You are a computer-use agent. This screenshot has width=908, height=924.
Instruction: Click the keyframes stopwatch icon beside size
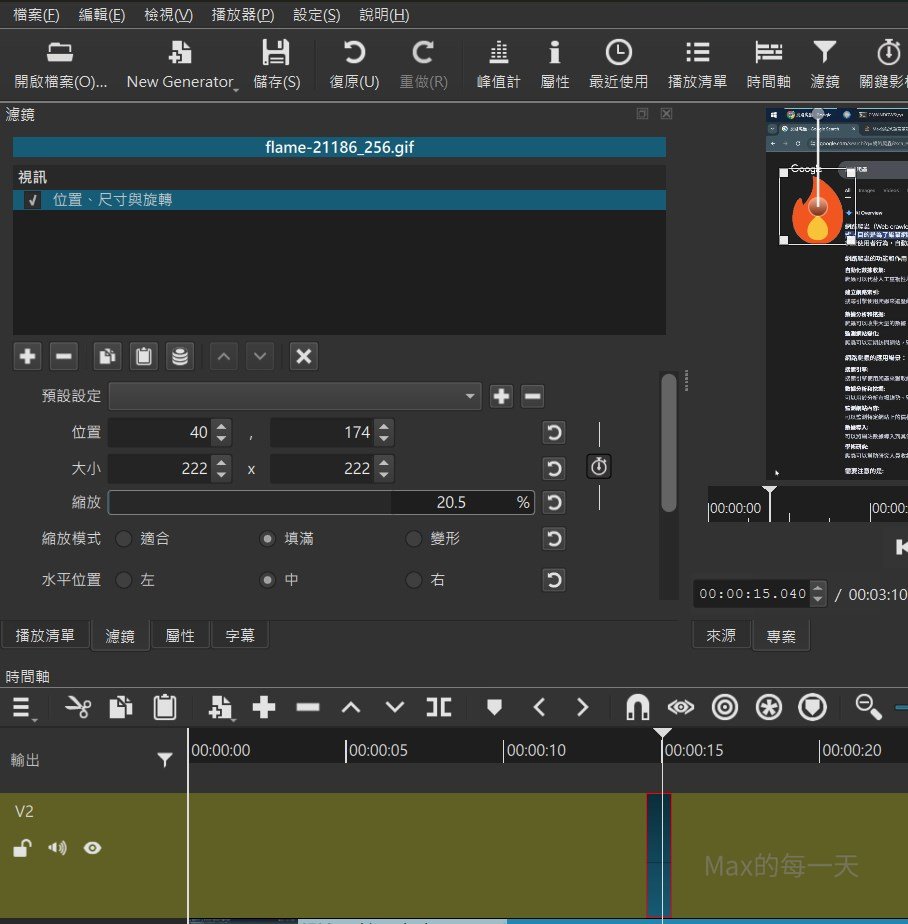[x=599, y=467]
